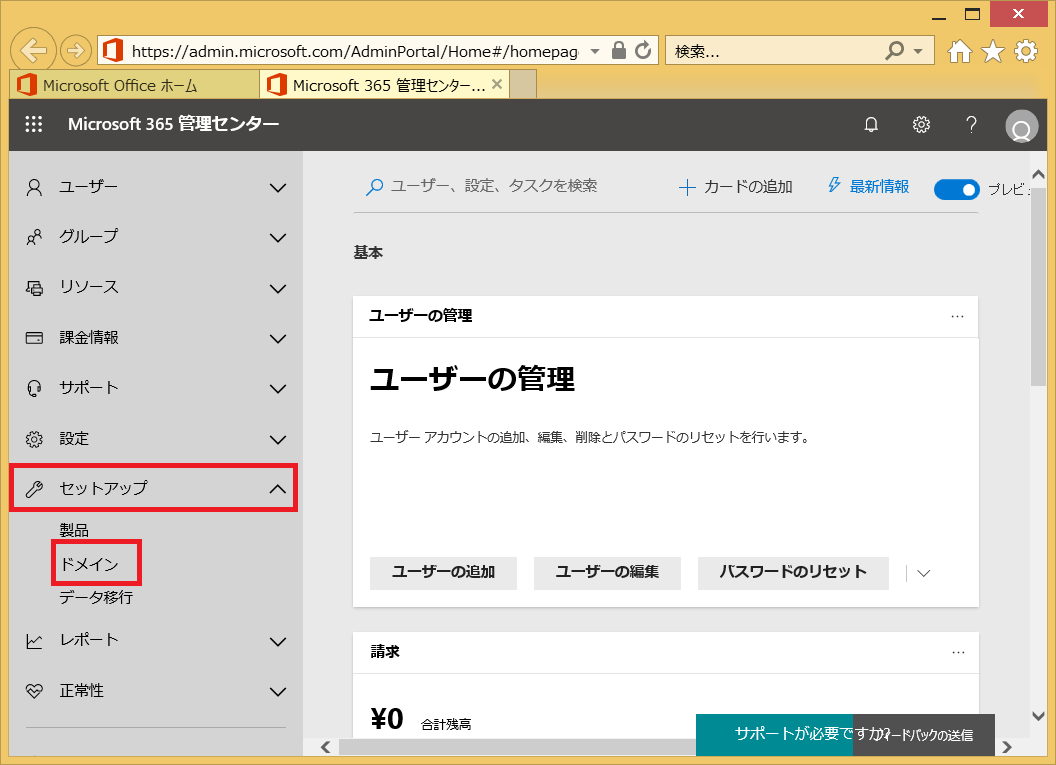
Task: Open the 請求 card more options
Action: click(x=958, y=653)
